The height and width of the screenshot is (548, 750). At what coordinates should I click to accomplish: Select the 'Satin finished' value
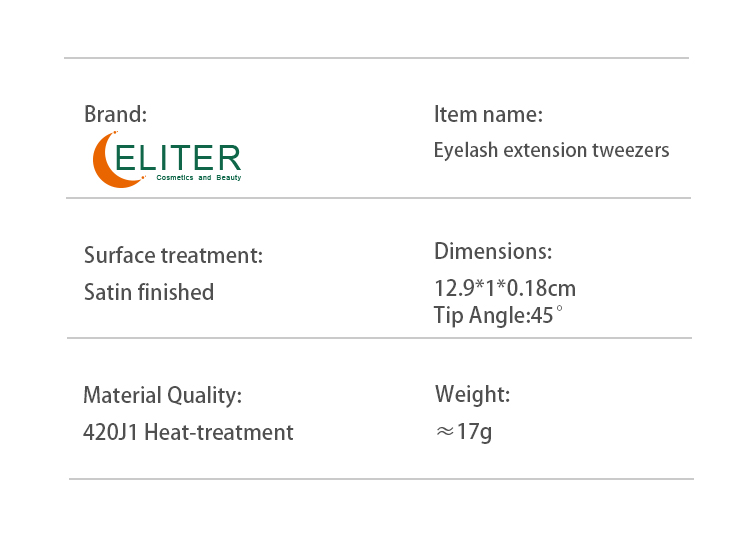point(149,292)
